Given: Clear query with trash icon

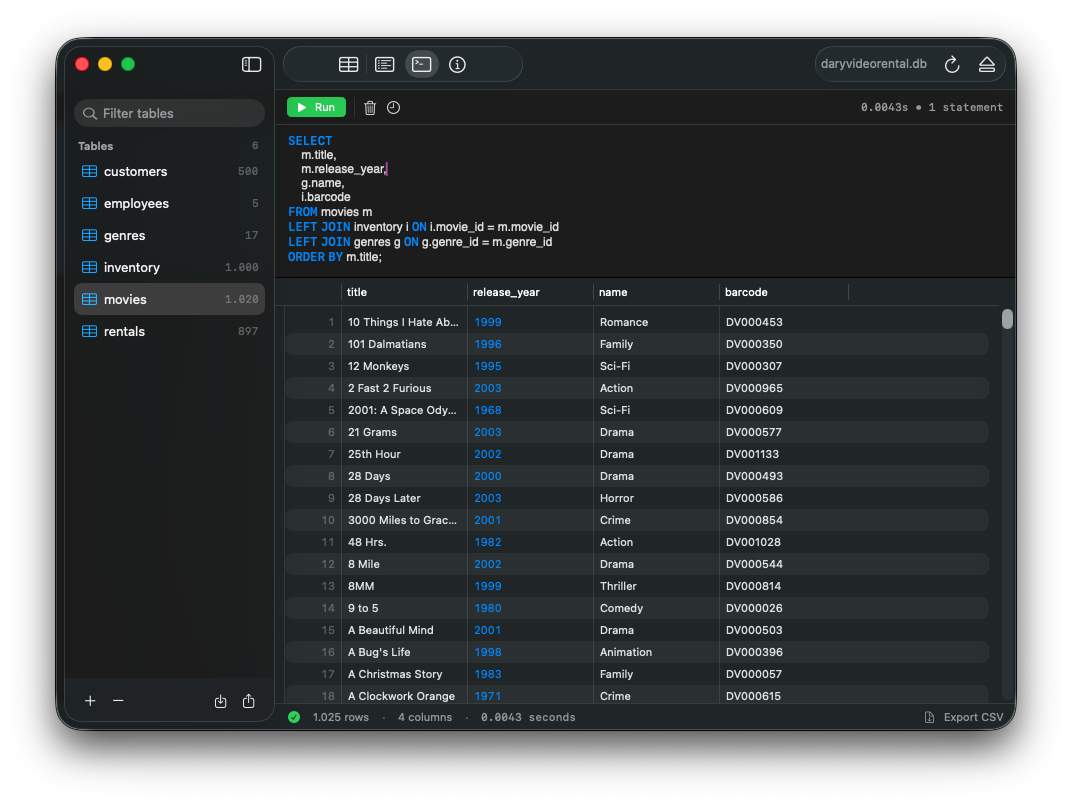Looking at the screenshot, I should point(370,107).
